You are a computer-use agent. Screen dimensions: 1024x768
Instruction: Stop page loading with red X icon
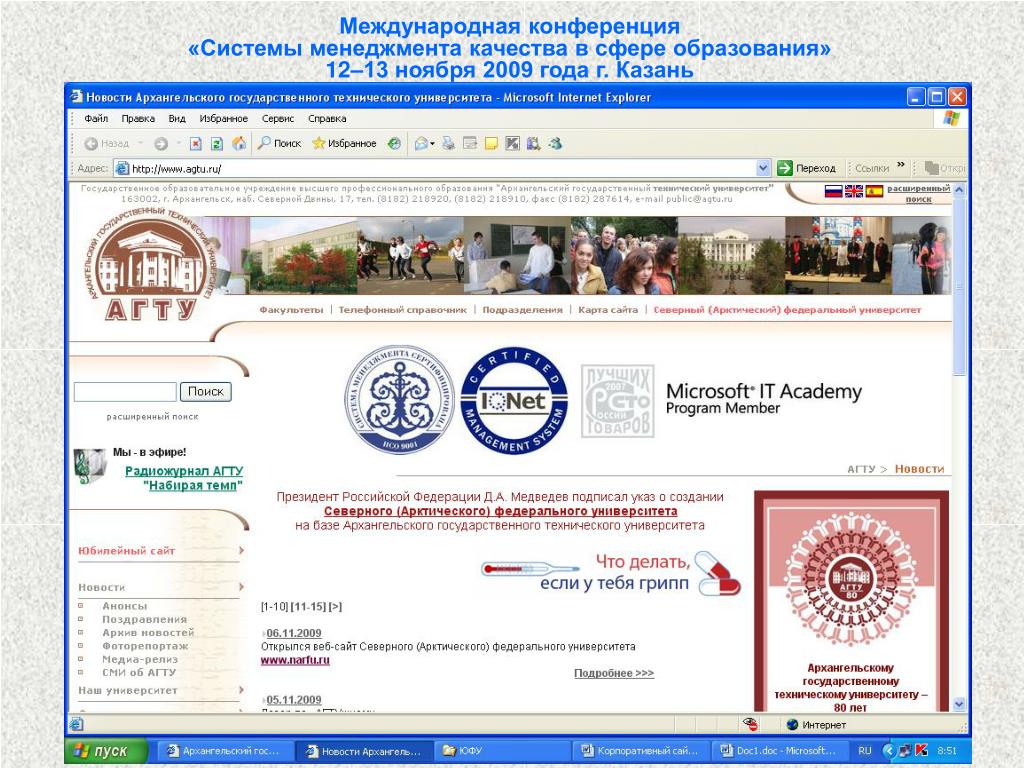(x=195, y=144)
